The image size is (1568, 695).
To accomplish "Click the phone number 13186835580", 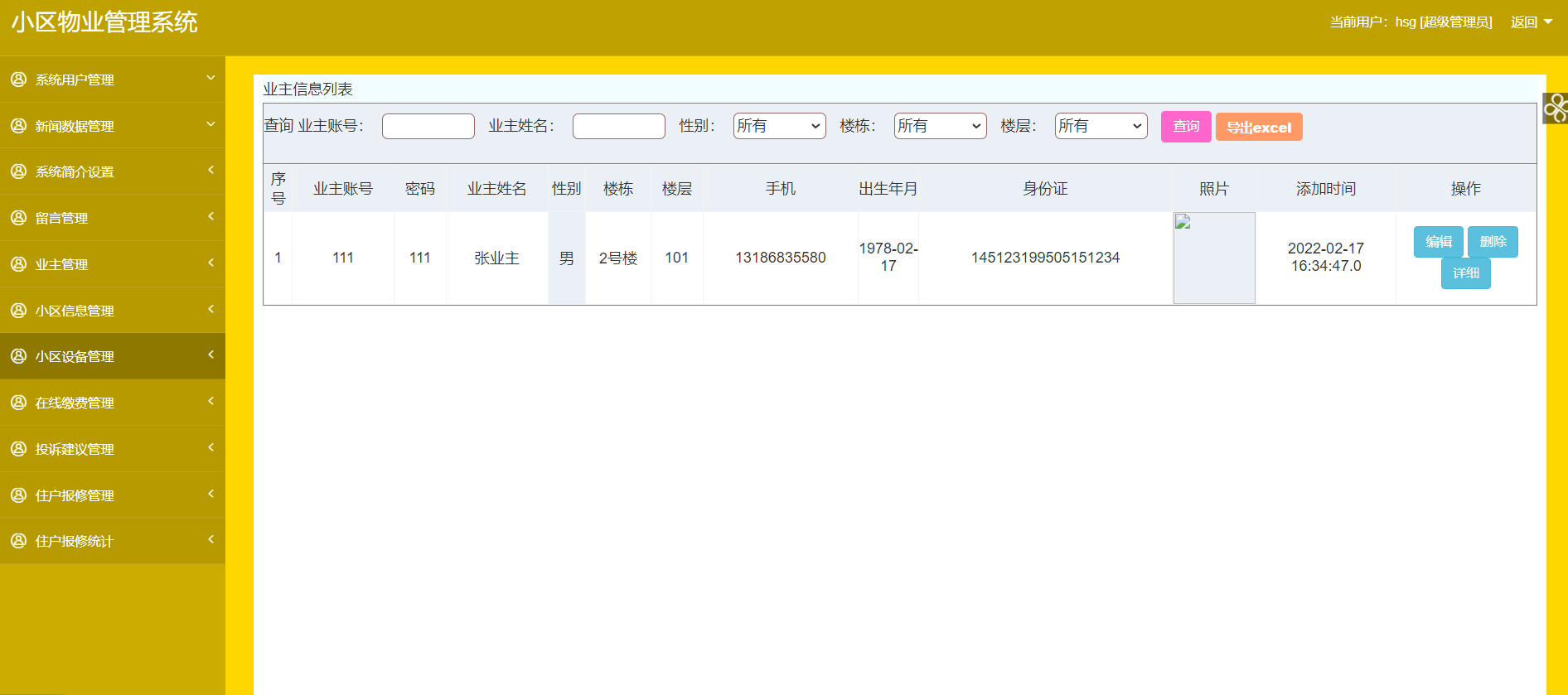I will pyautogui.click(x=781, y=258).
